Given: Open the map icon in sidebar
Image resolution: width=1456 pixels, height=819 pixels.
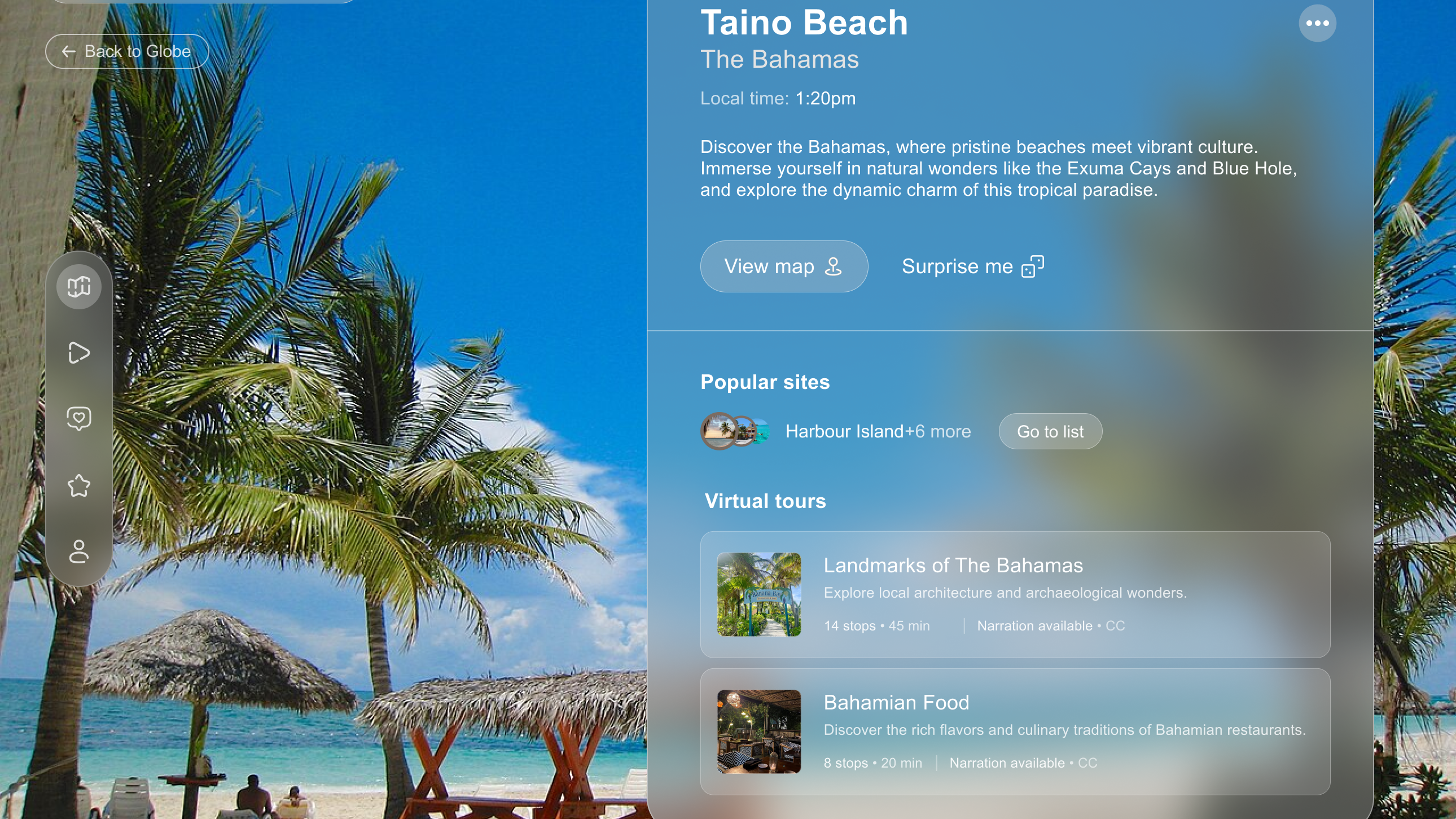Looking at the screenshot, I should point(78,287).
